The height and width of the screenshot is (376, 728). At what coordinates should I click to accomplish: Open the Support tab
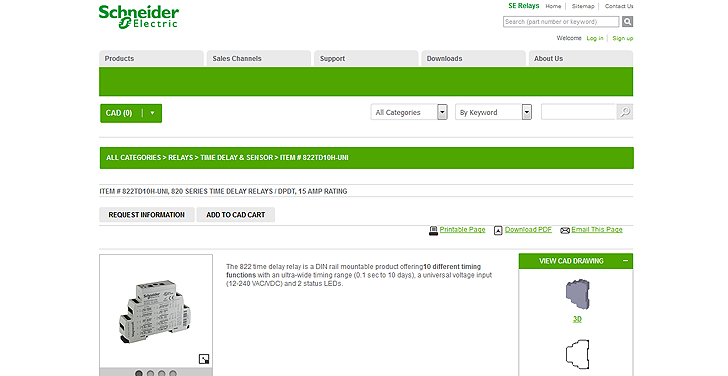(366, 58)
